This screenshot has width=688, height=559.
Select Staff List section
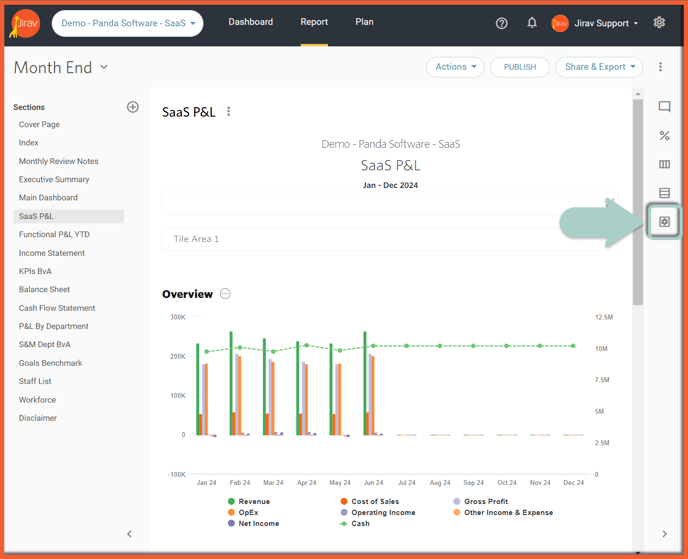pos(35,381)
